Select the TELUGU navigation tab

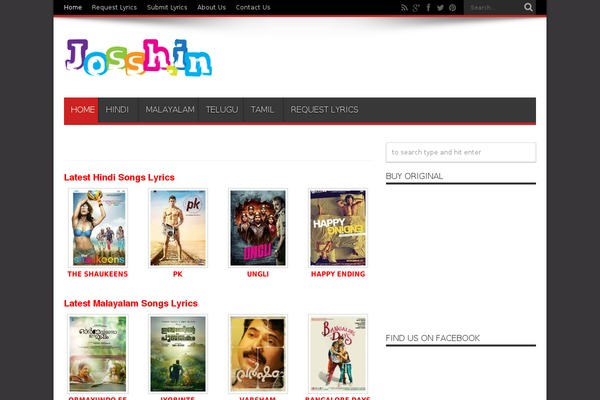tap(222, 110)
